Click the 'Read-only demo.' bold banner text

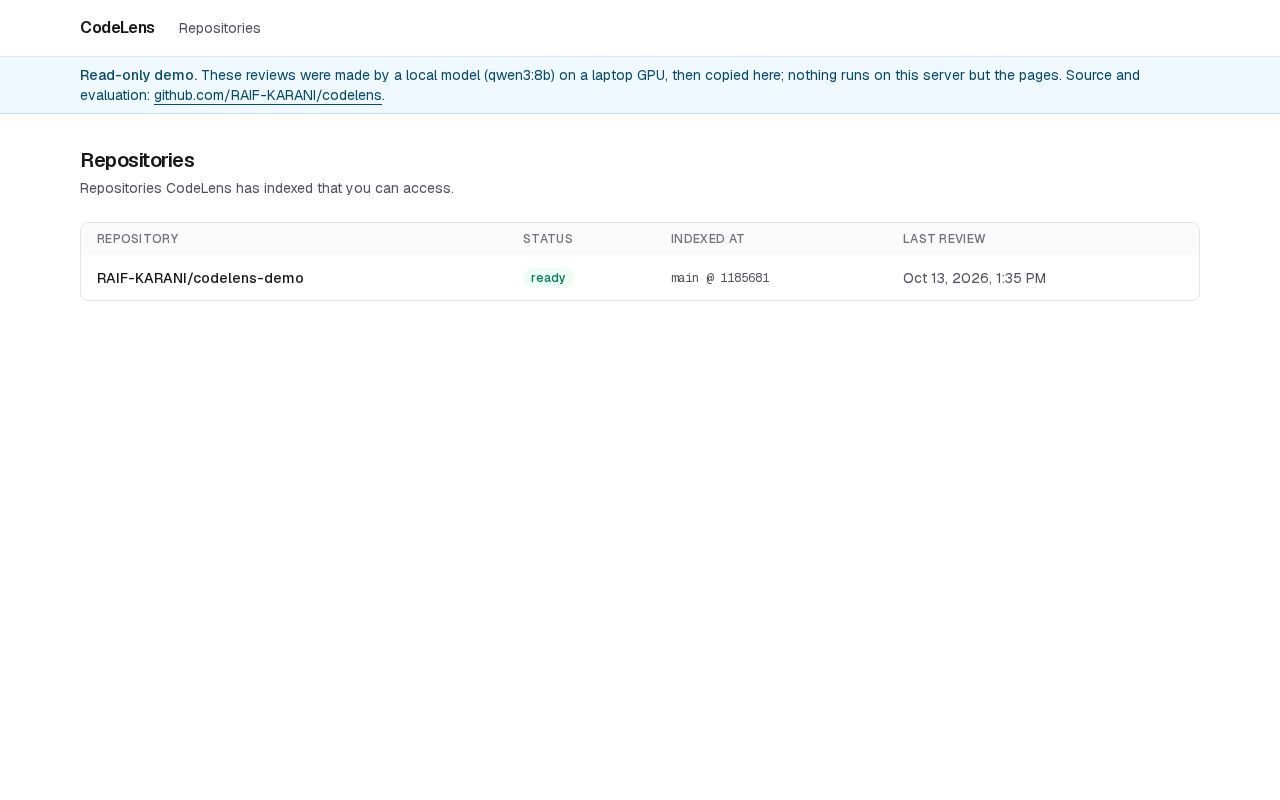click(x=138, y=75)
